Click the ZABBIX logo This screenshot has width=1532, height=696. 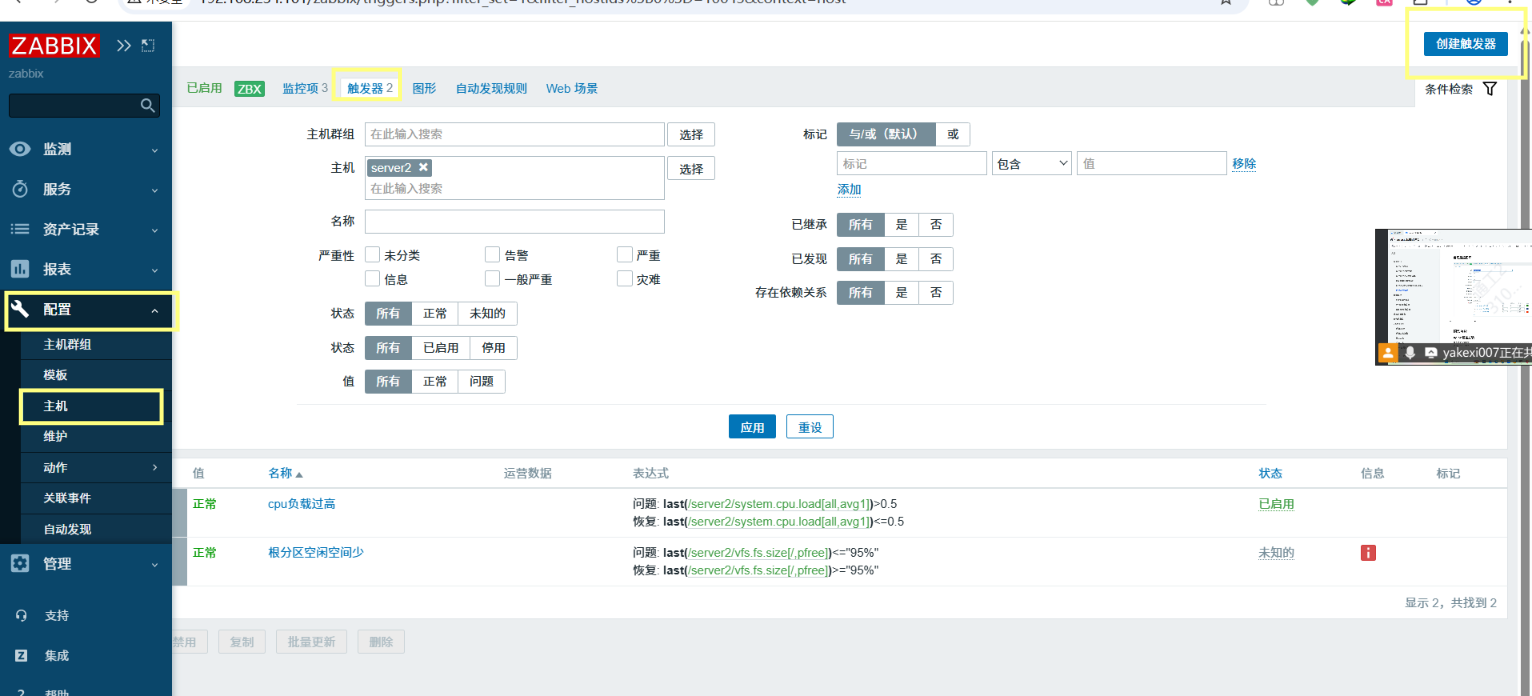pyautogui.click(x=54, y=46)
